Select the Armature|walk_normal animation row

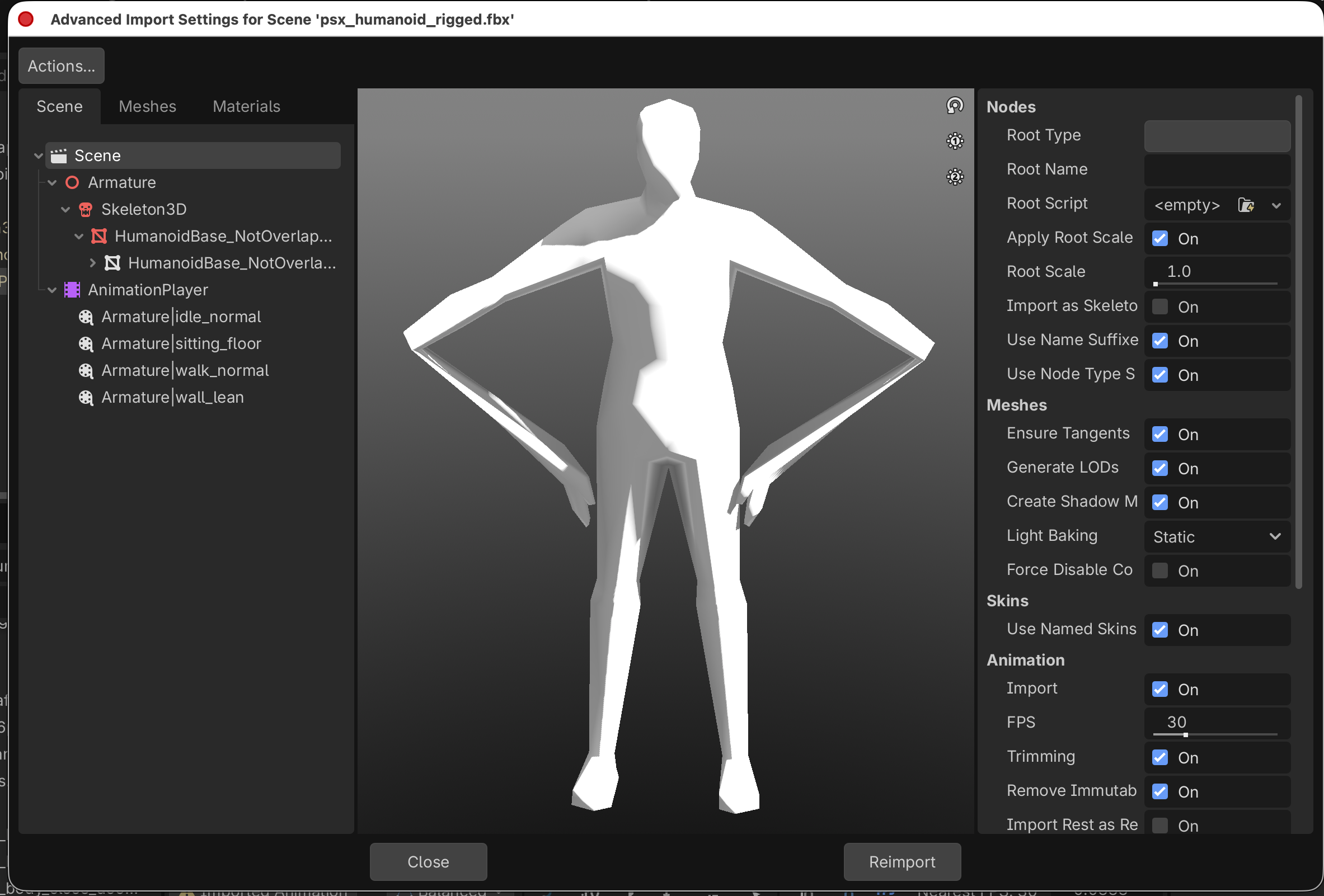(185, 371)
